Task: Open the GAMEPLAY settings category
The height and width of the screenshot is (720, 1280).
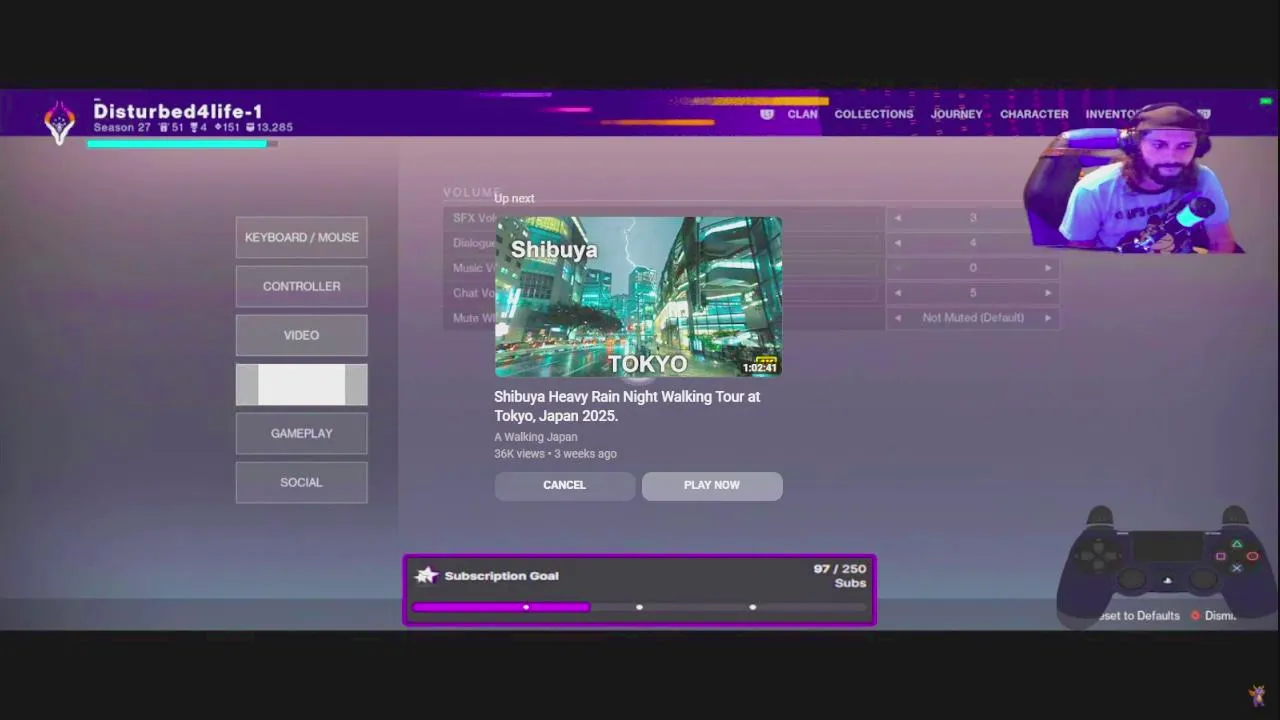Action: point(301,433)
